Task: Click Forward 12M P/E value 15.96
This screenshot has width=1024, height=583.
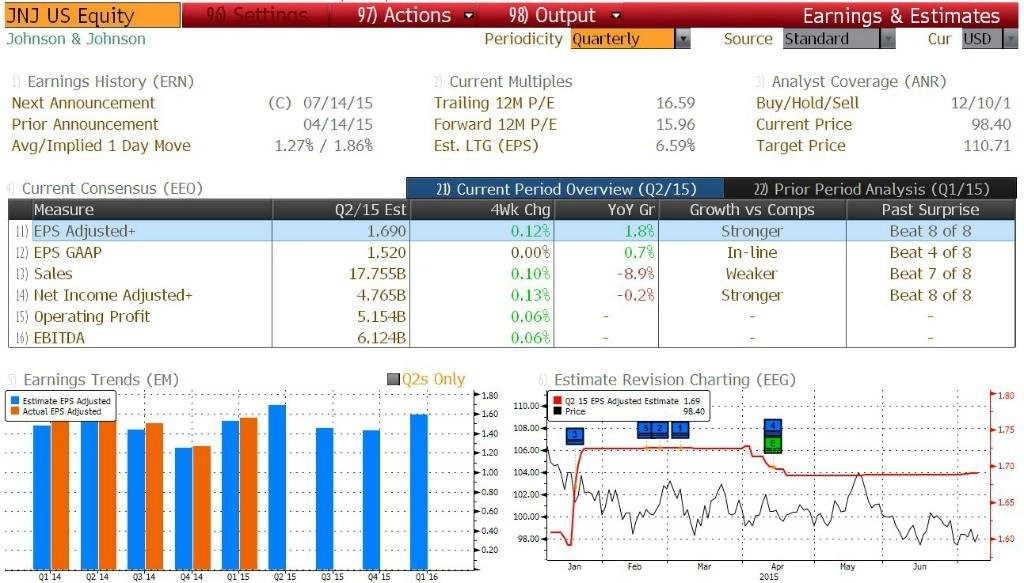Action: pyautogui.click(x=675, y=125)
